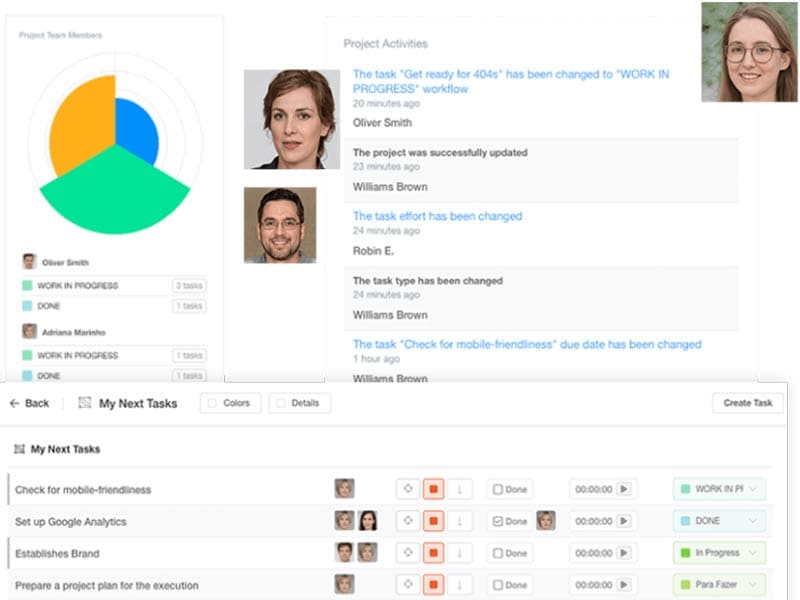The image size is (800, 600).
Task: Open the WORK IN PROGRESS status dropdown
Action: click(719, 490)
